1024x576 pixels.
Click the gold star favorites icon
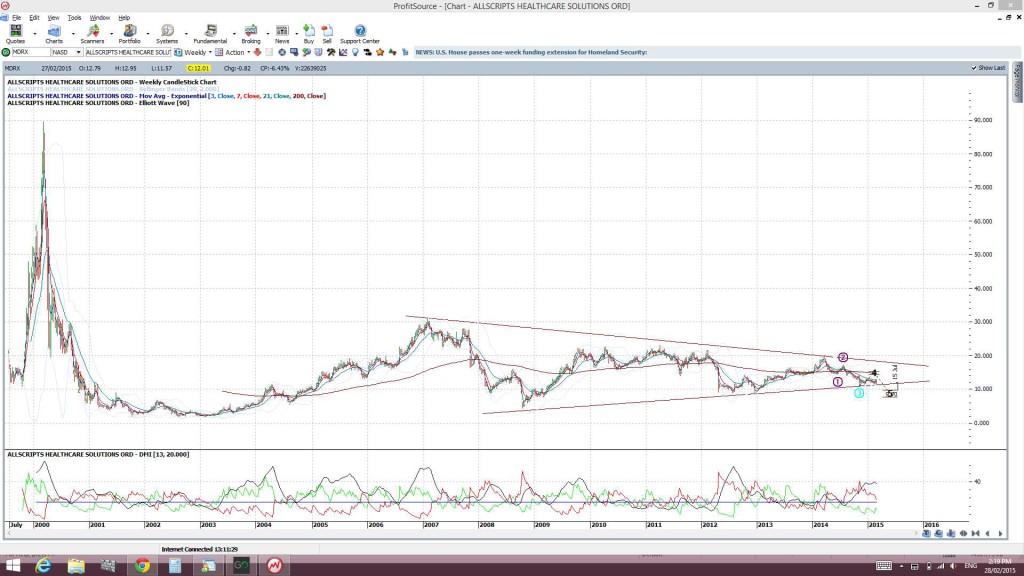click(x=380, y=52)
